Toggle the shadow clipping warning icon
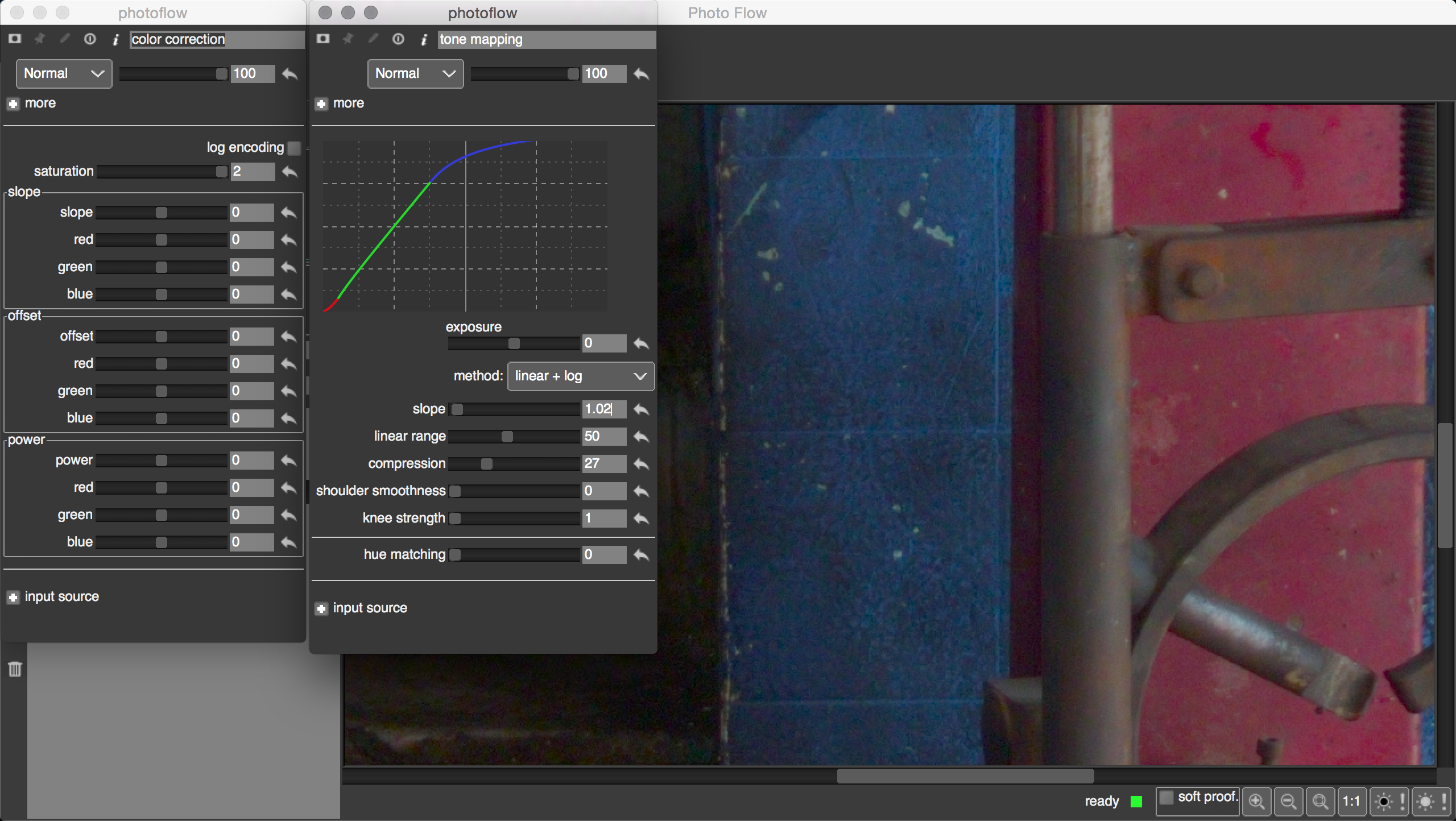Viewport: 1456px width, 821px height. (x=1389, y=802)
